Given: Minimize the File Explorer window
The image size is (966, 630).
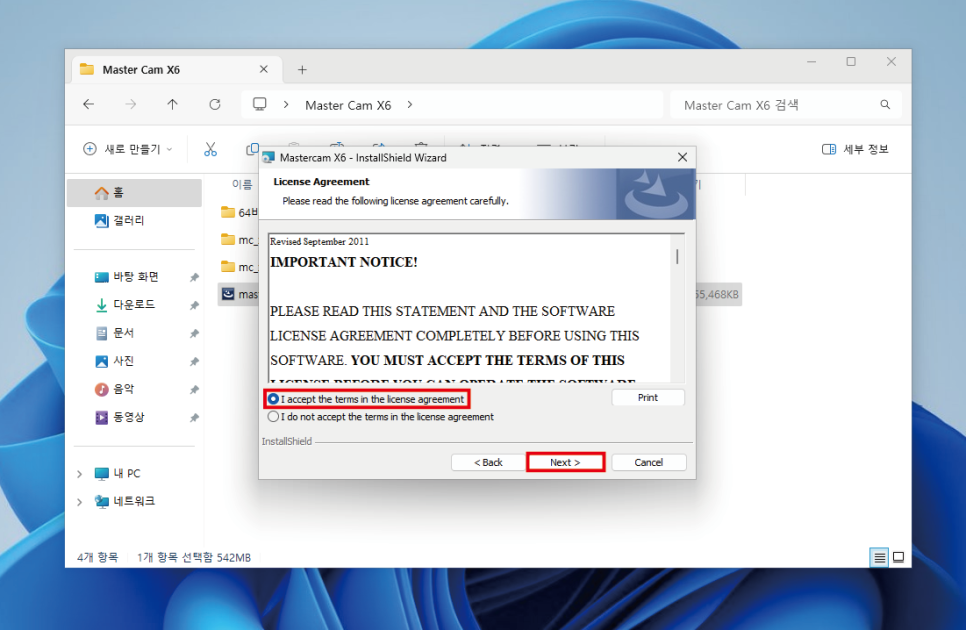Looking at the screenshot, I should click(x=811, y=62).
